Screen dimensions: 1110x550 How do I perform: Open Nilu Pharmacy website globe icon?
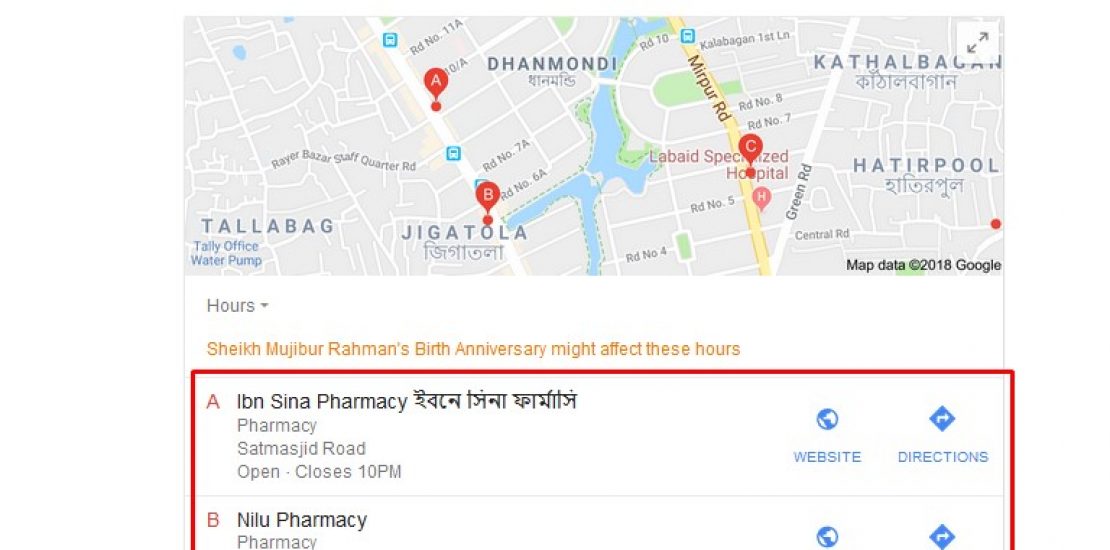(x=827, y=537)
